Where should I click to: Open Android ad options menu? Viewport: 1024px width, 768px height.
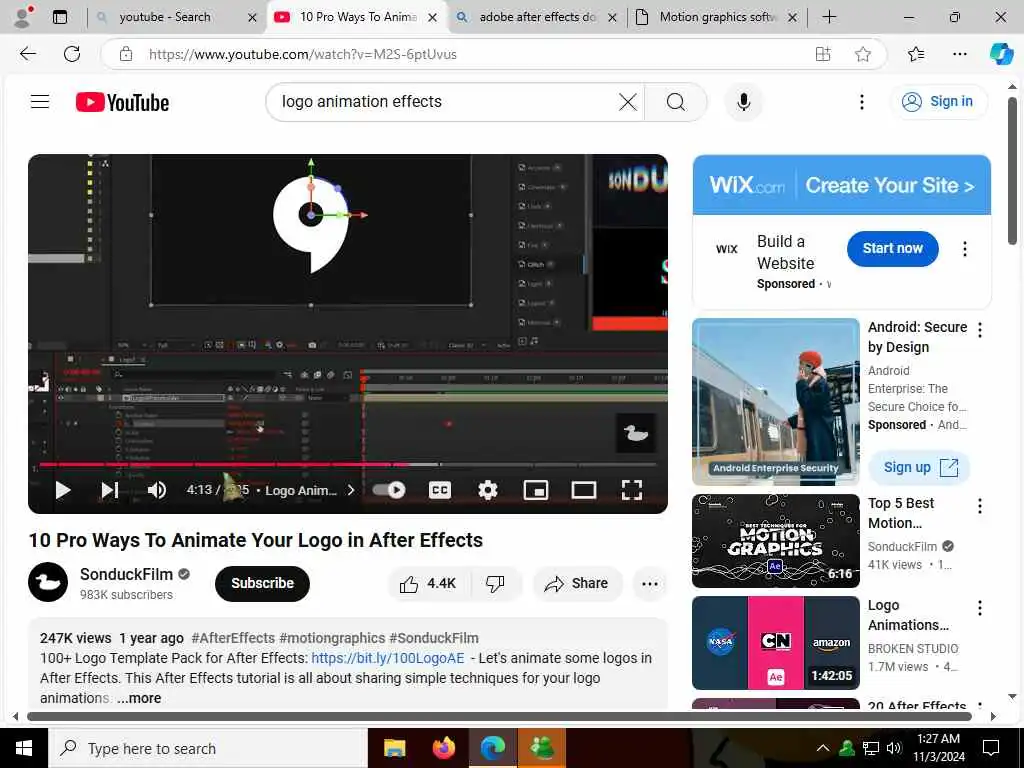(980, 330)
